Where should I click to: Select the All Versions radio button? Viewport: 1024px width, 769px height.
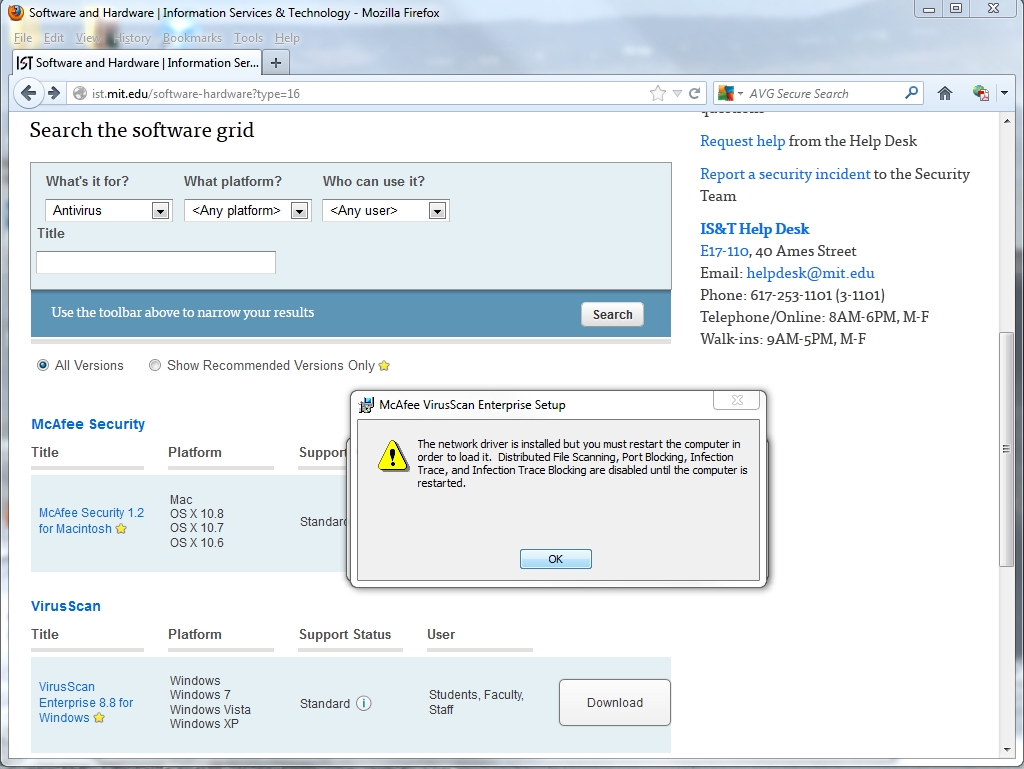(43, 365)
